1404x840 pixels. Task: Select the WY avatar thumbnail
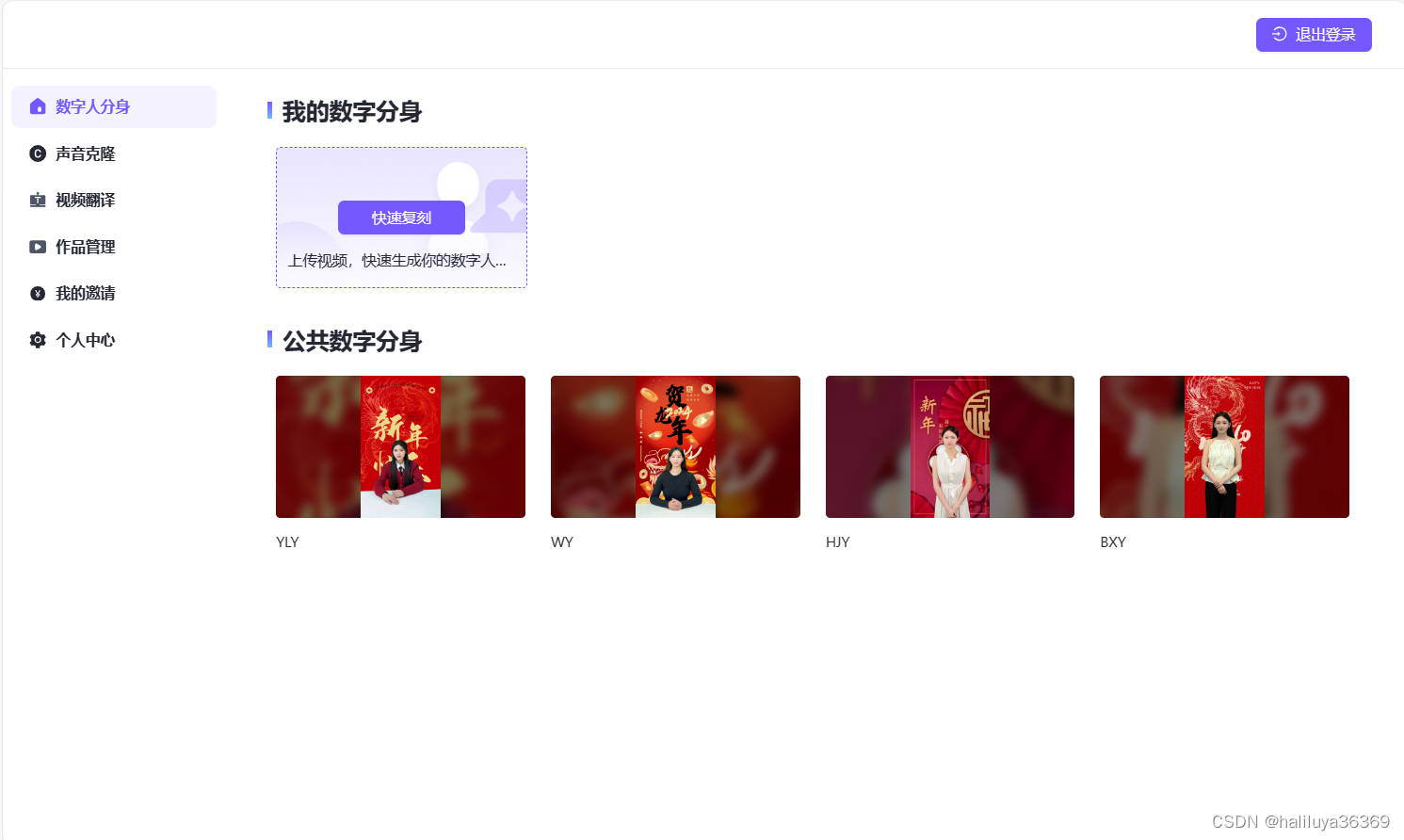pyautogui.click(x=675, y=446)
